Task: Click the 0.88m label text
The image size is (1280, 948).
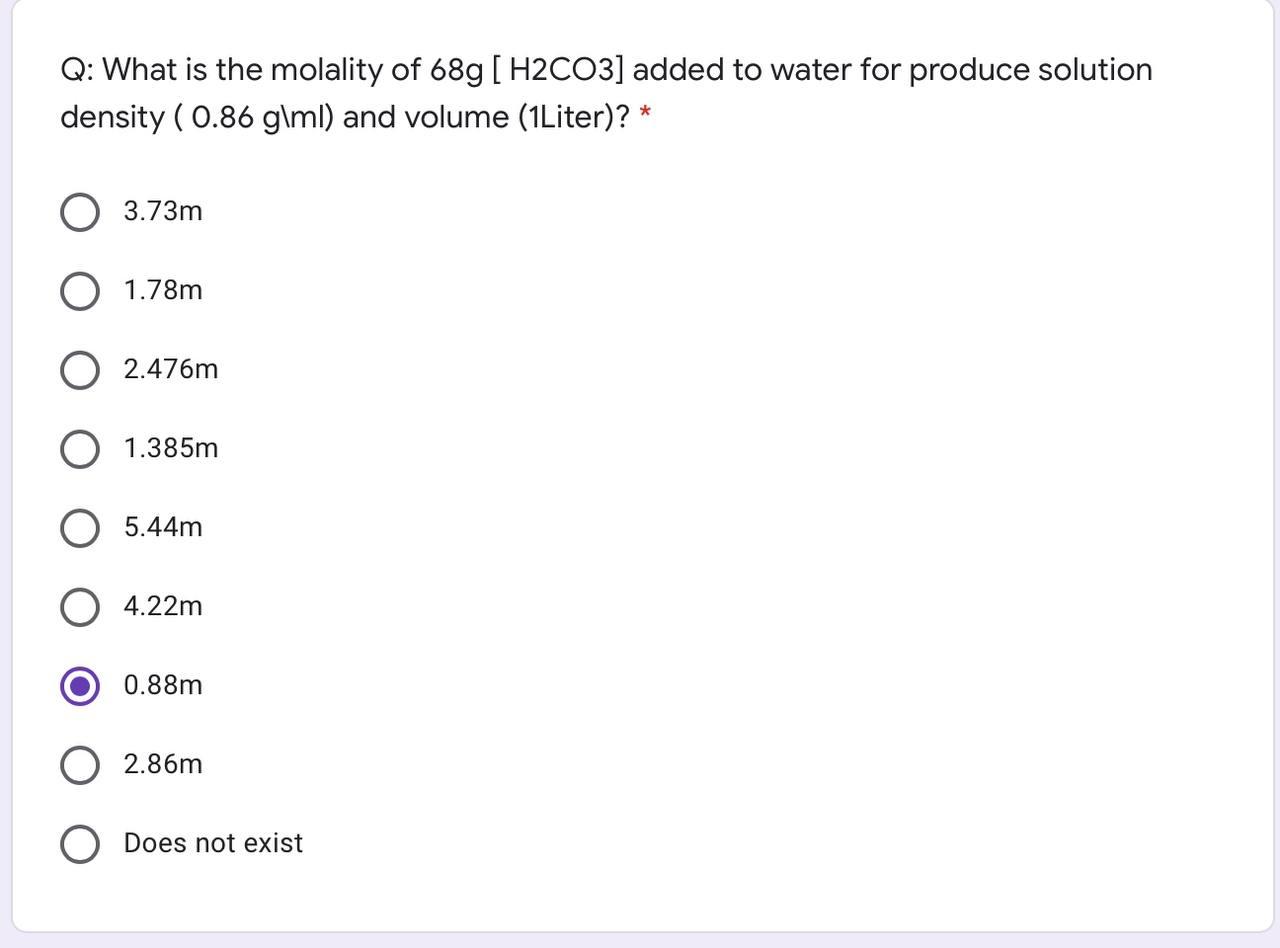Action: click(x=161, y=685)
